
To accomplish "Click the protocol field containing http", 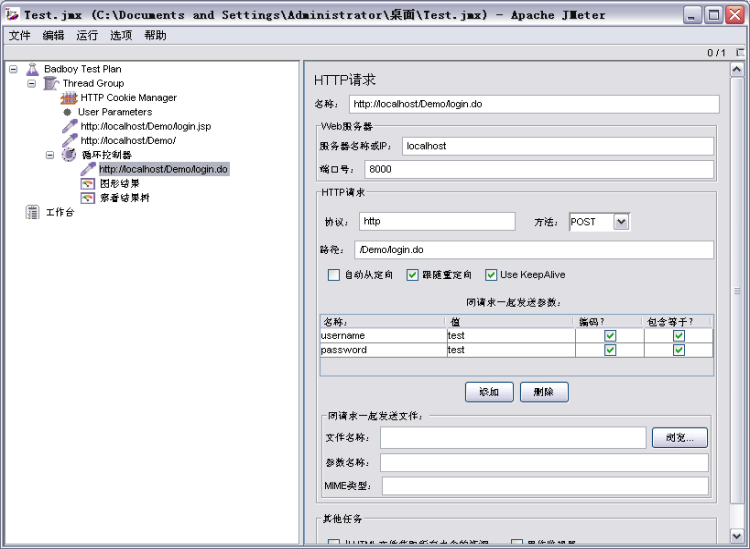I will click(x=437, y=221).
